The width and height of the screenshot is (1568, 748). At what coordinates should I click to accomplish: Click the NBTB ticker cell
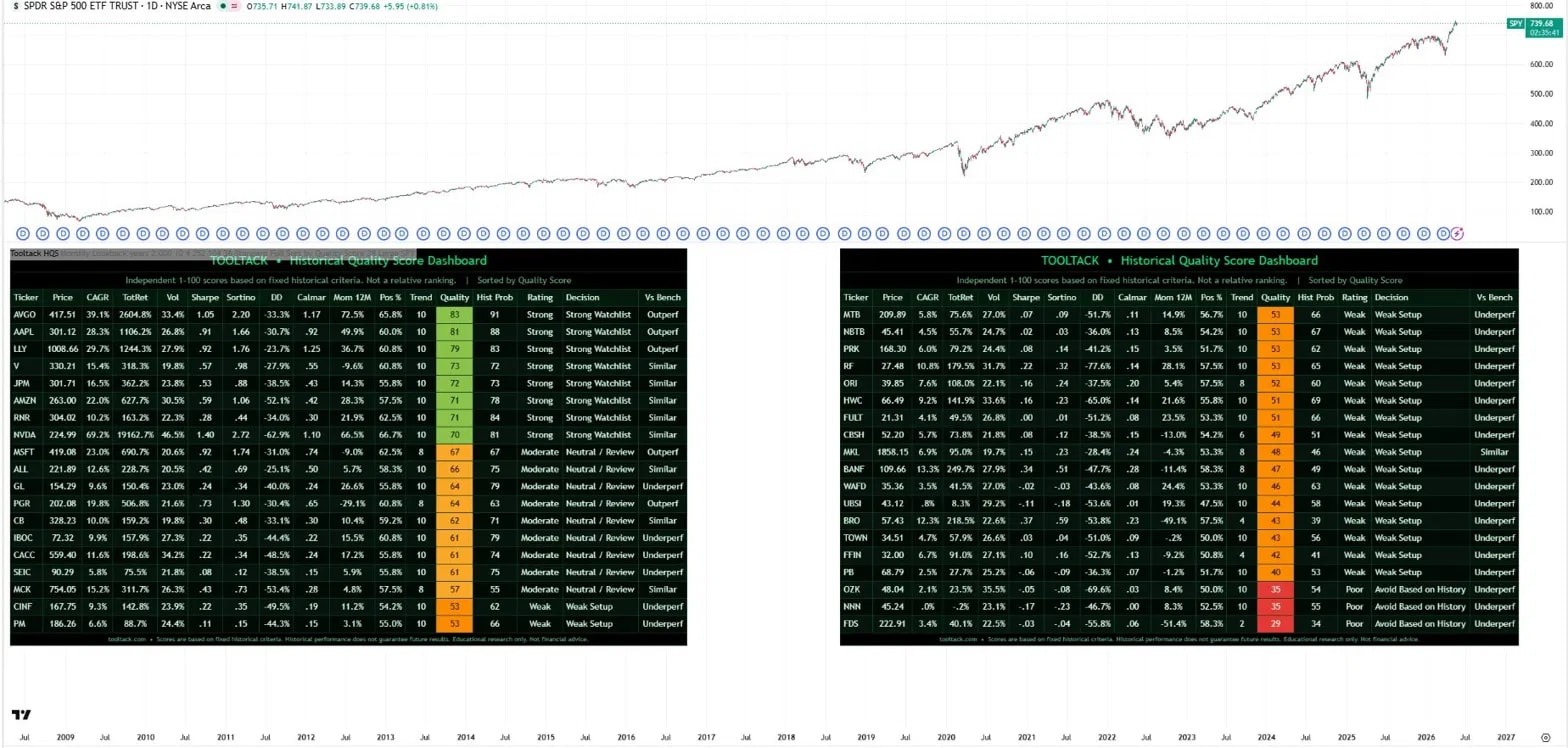[856, 332]
